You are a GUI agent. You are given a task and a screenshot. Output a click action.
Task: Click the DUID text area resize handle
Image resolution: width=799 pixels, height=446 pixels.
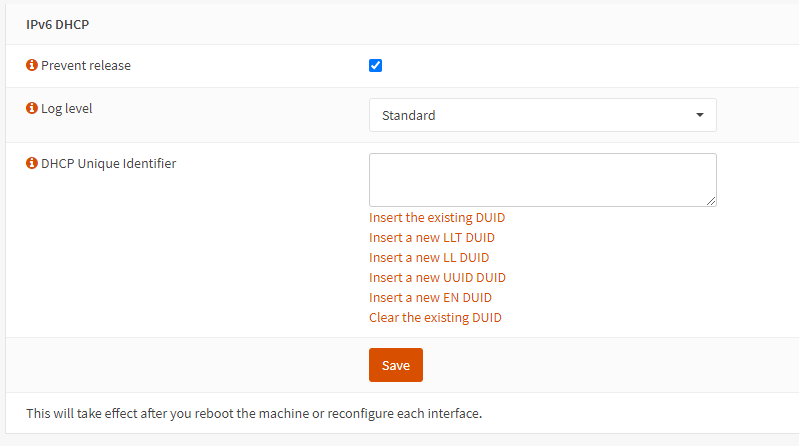(x=711, y=201)
